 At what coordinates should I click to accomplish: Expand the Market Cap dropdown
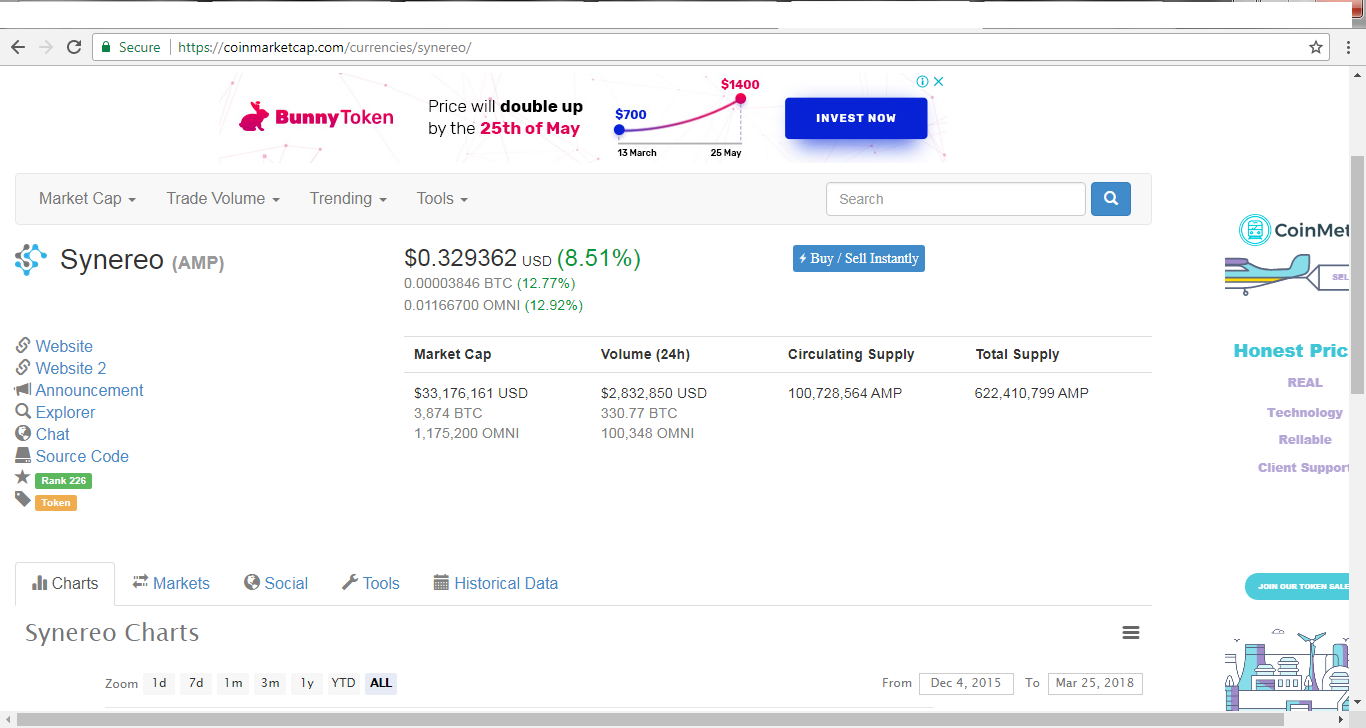(87, 199)
